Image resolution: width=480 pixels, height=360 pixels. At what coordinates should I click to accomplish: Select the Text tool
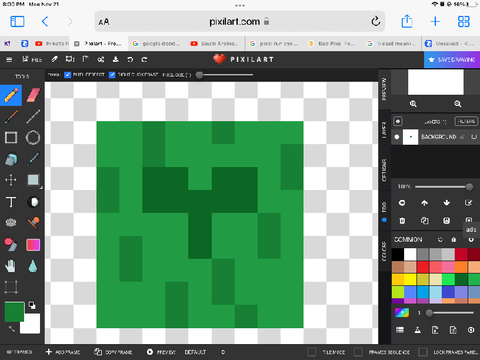pos(11,202)
